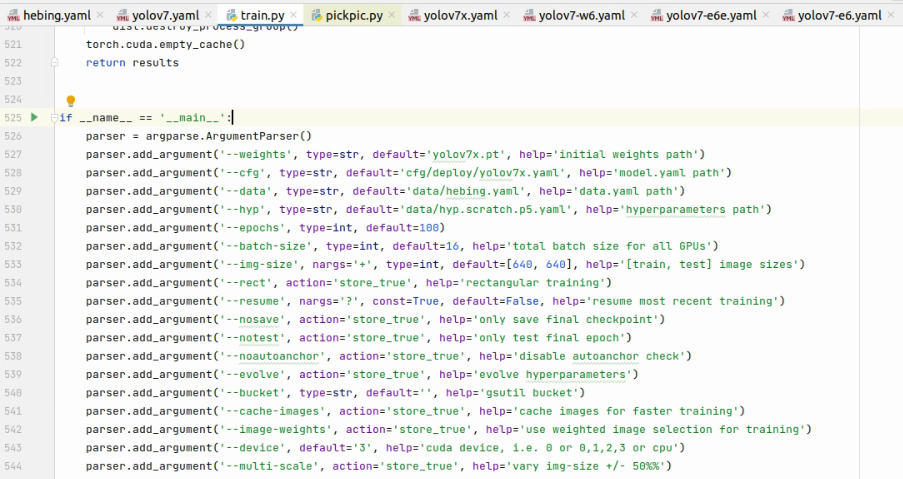Click the YAML icon on yolov7.yaml tab
Screen dimensions: 903x479
[123, 16]
